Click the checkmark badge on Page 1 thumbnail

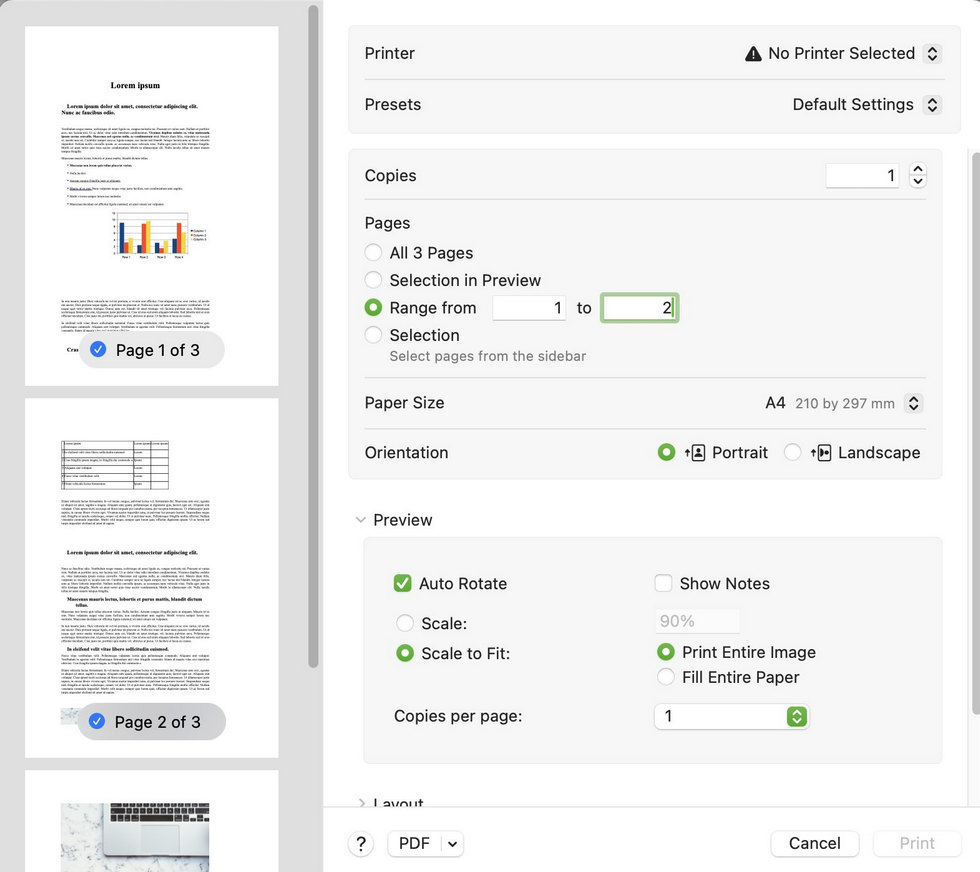(x=98, y=350)
